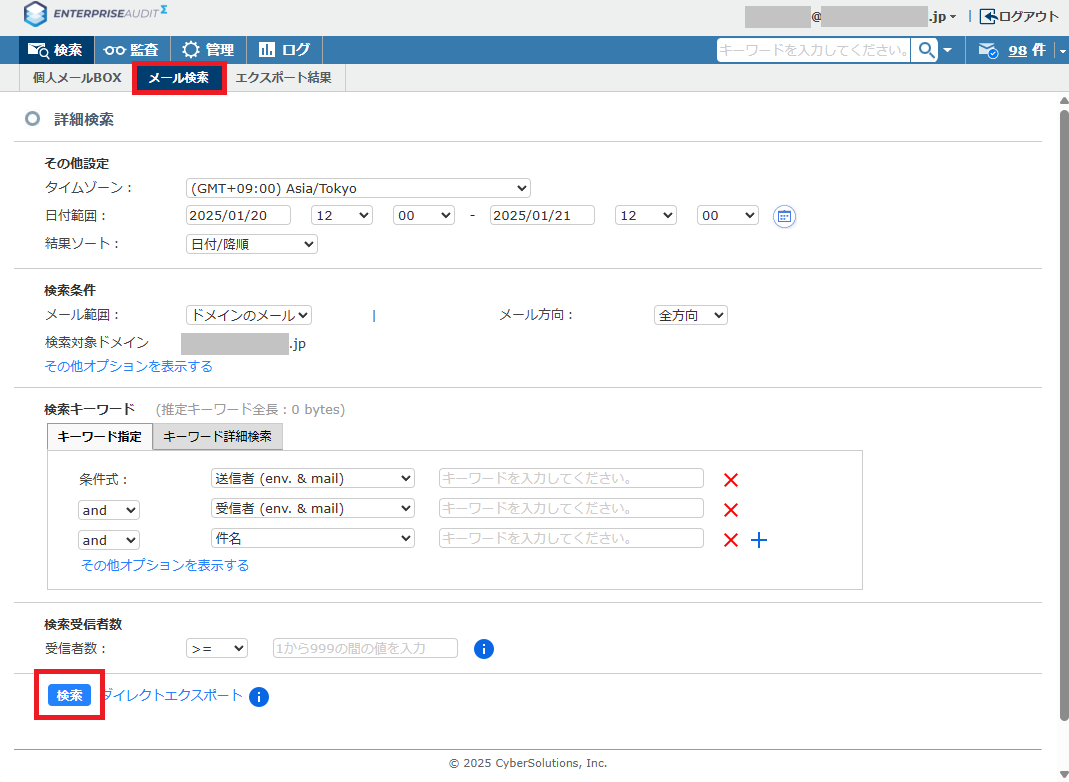Open the 受信者 (env. & mail) field dropdown
1069x782 pixels.
pyautogui.click(x=312, y=509)
